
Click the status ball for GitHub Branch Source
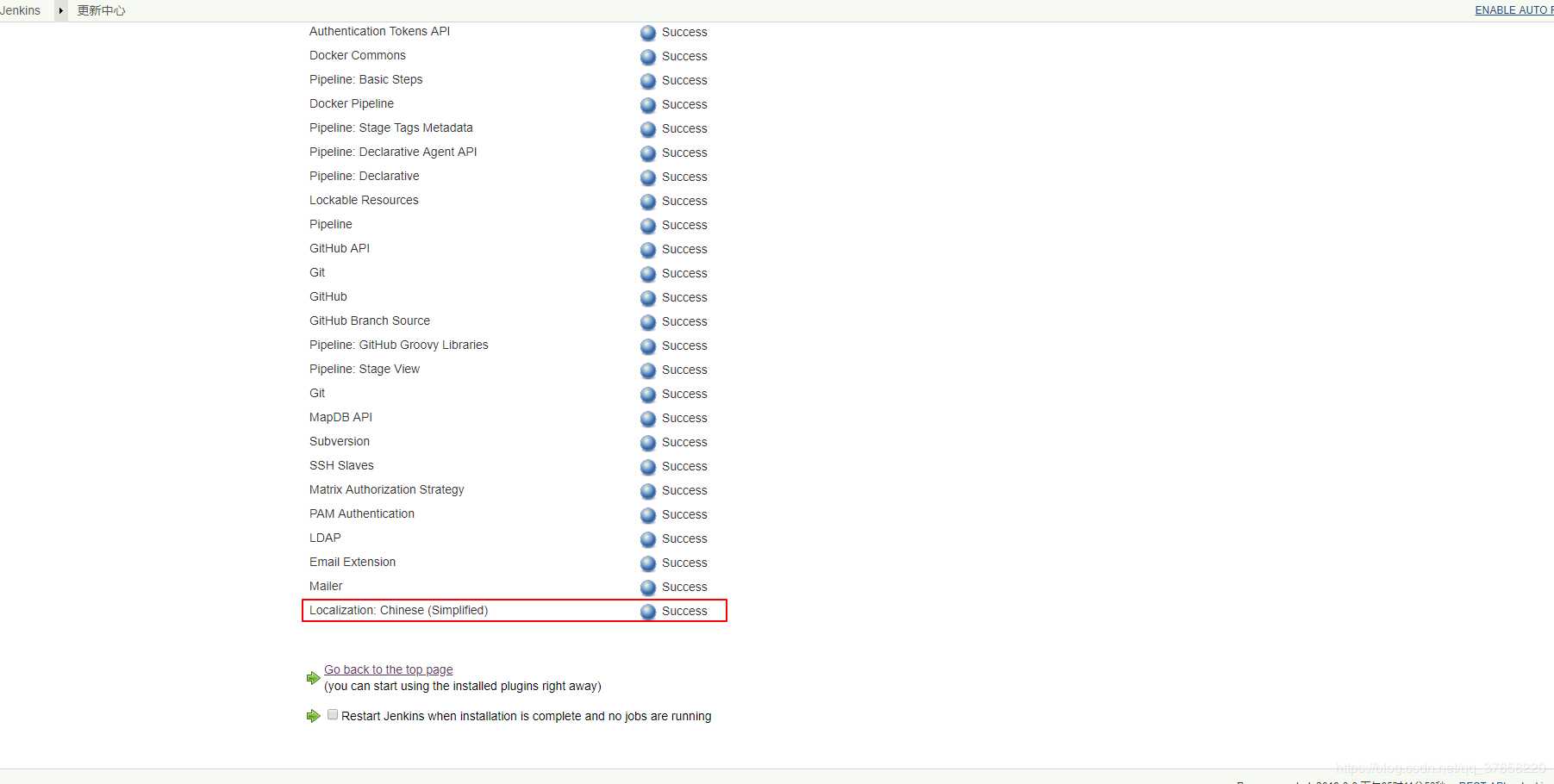[648, 322]
